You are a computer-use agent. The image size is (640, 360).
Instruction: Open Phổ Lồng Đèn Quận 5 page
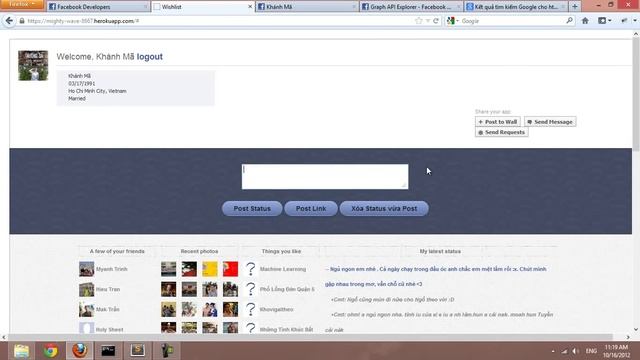tap(287, 289)
